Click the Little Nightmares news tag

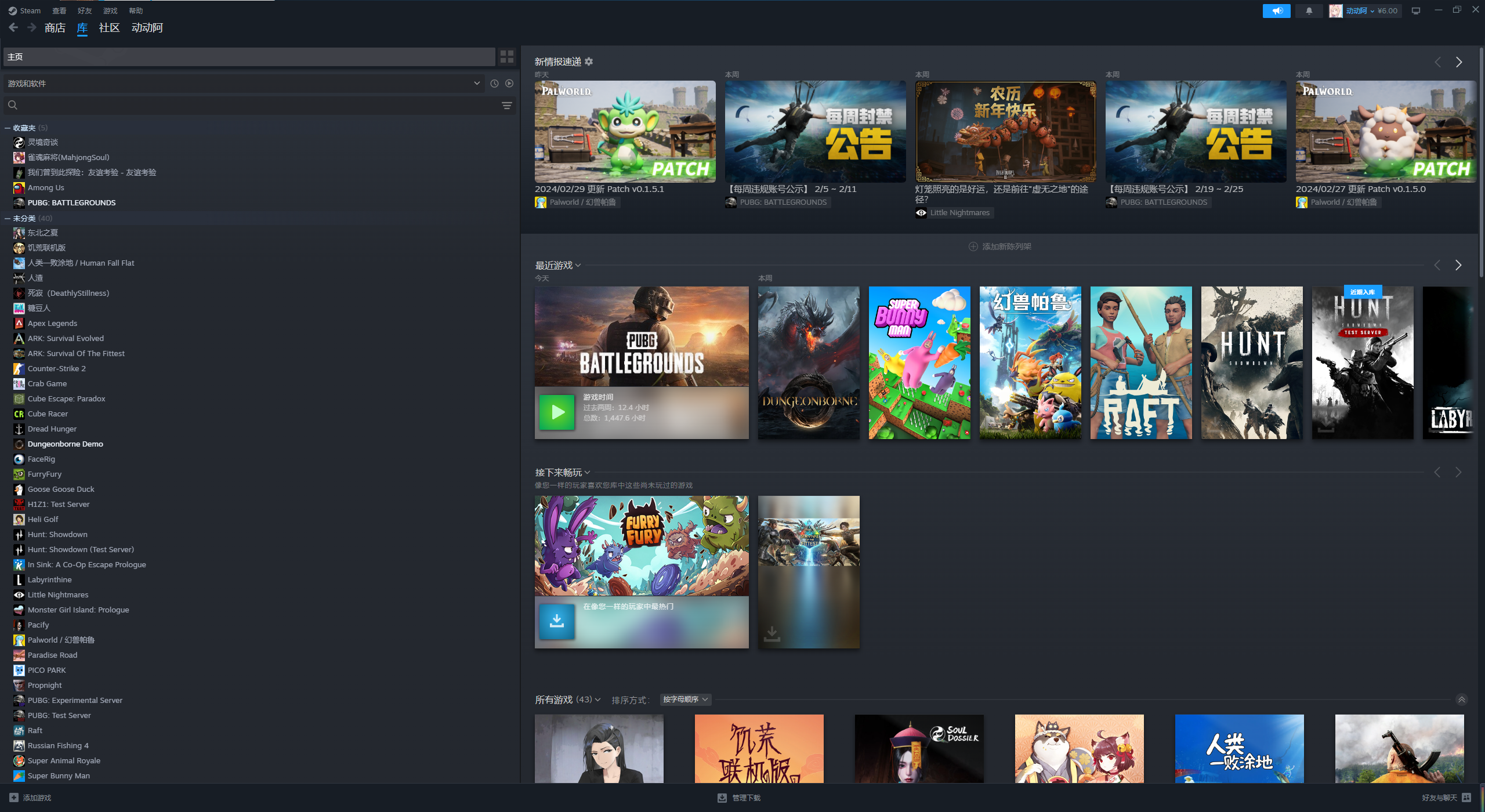(954, 213)
